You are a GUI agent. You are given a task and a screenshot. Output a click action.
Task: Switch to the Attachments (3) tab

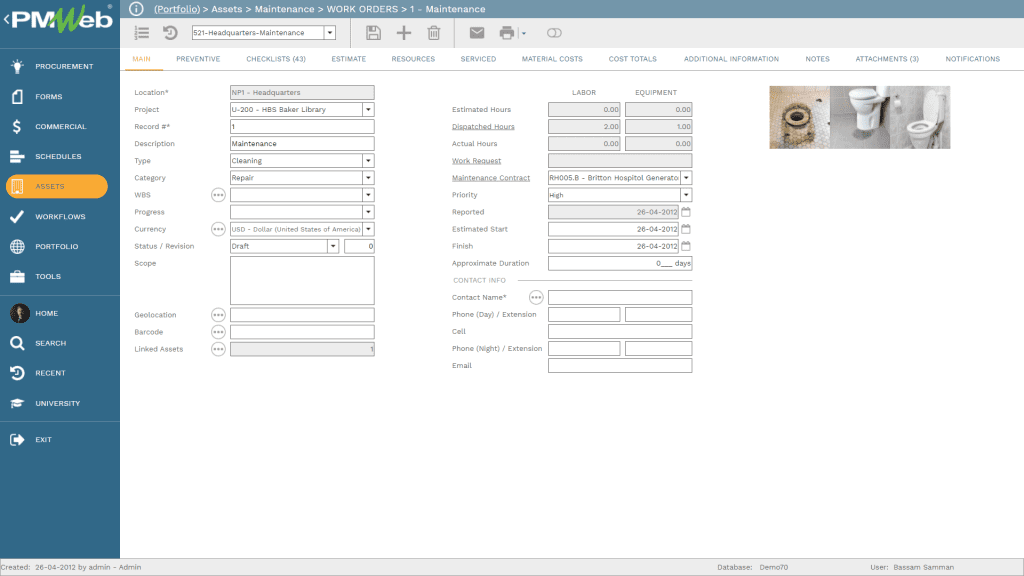click(x=887, y=59)
